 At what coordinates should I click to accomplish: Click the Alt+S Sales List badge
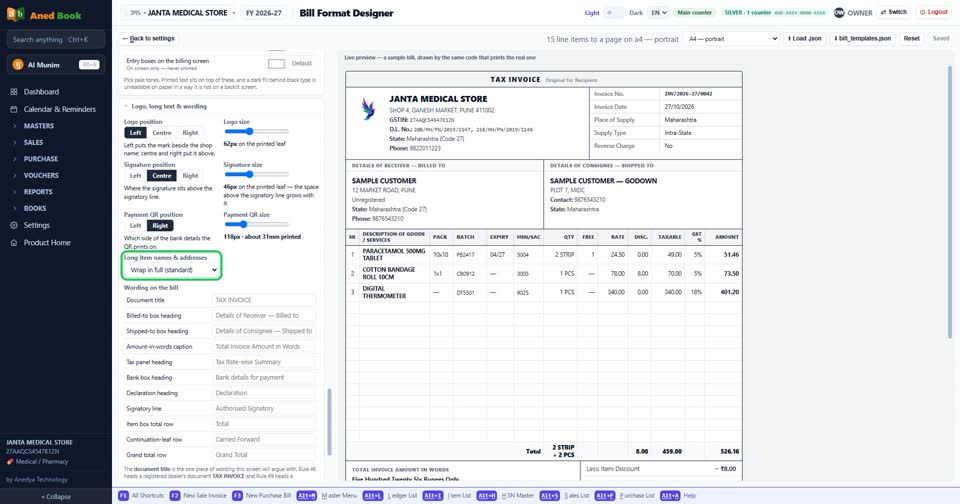point(549,495)
